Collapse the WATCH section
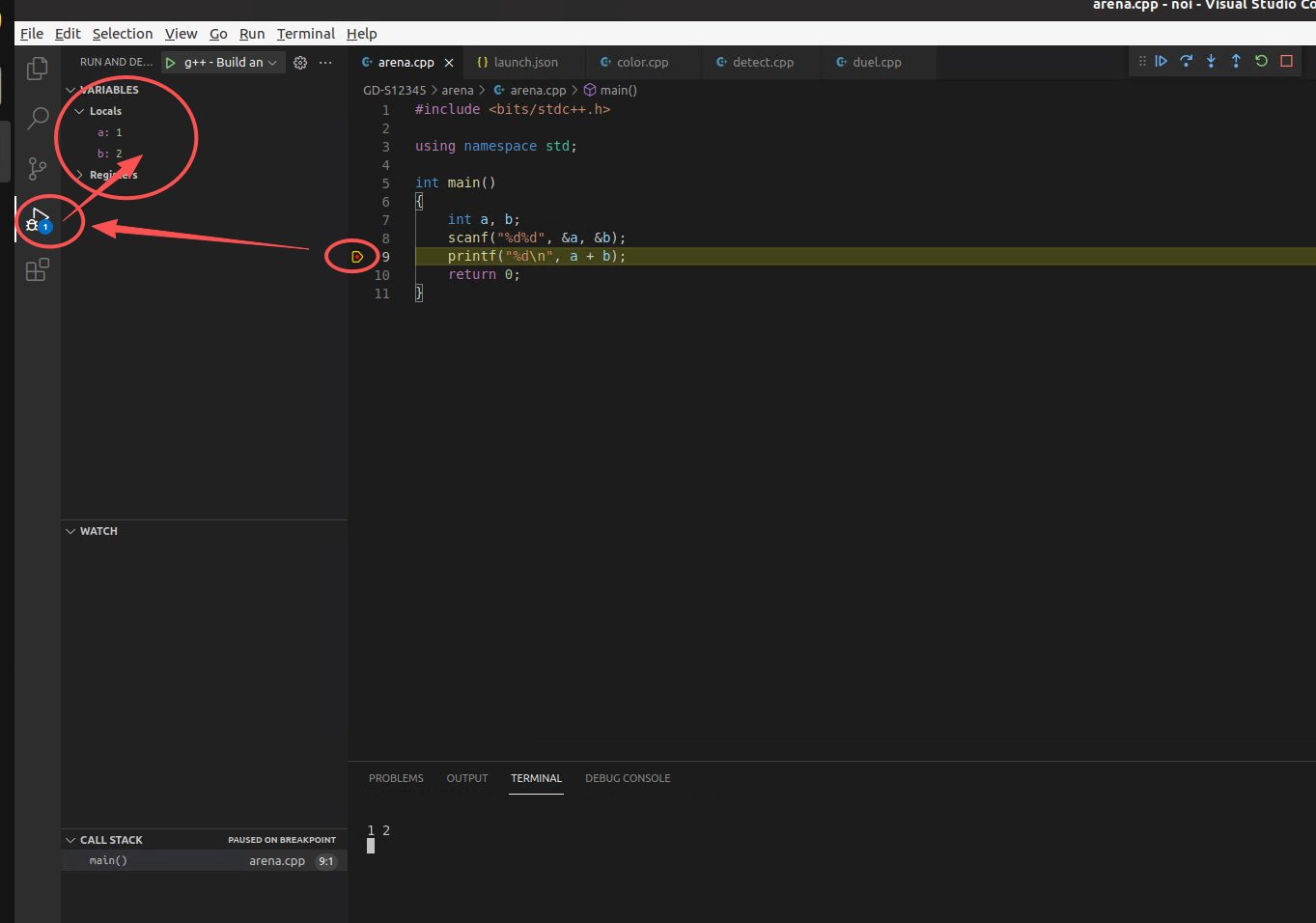Screen dimensions: 1316x923 tap(70, 531)
